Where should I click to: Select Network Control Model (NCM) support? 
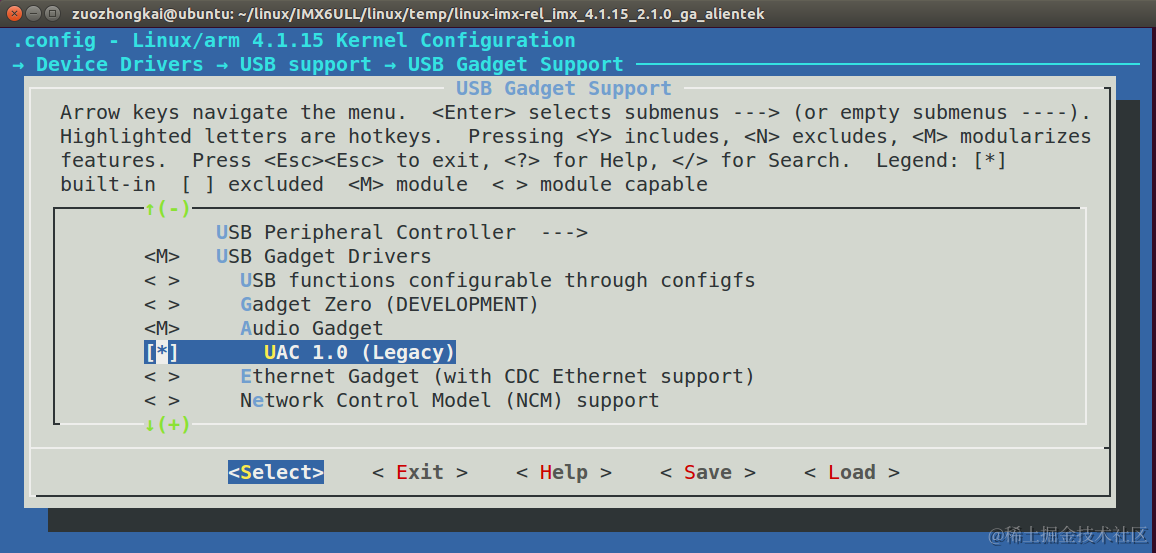[450, 400]
